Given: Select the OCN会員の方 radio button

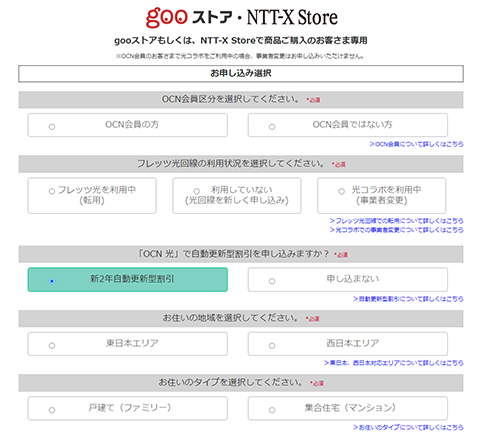Looking at the screenshot, I should [52, 127].
